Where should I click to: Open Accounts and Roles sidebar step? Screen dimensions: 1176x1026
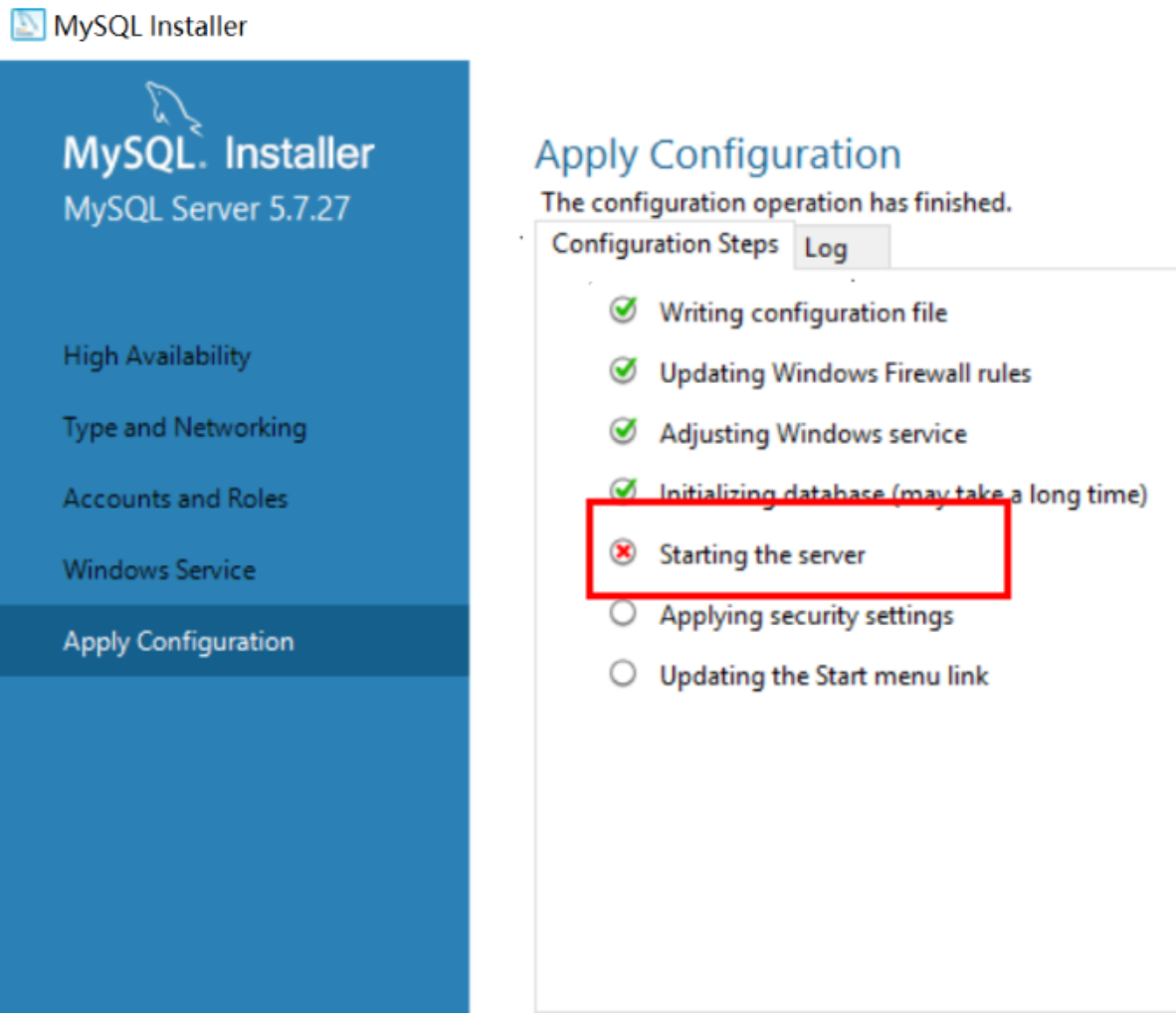tap(175, 499)
